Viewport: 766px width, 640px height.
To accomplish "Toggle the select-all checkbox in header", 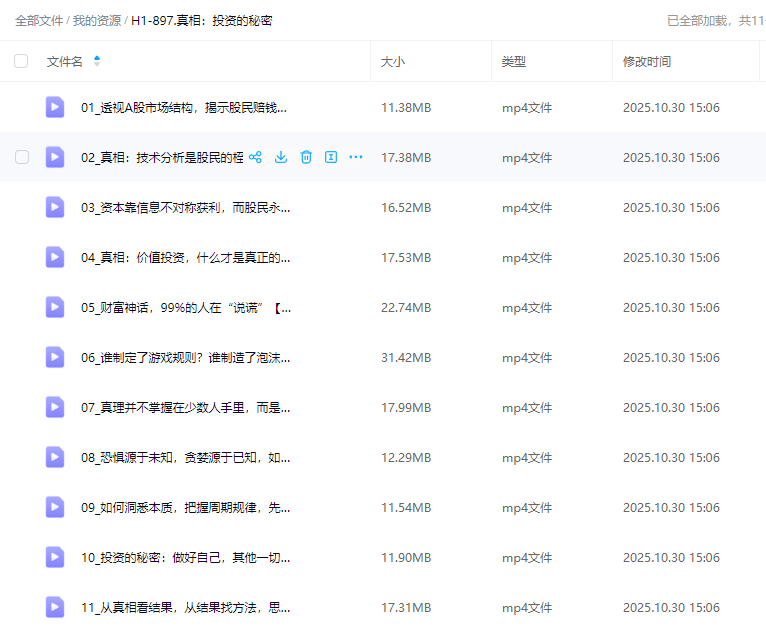I will click(x=21, y=61).
